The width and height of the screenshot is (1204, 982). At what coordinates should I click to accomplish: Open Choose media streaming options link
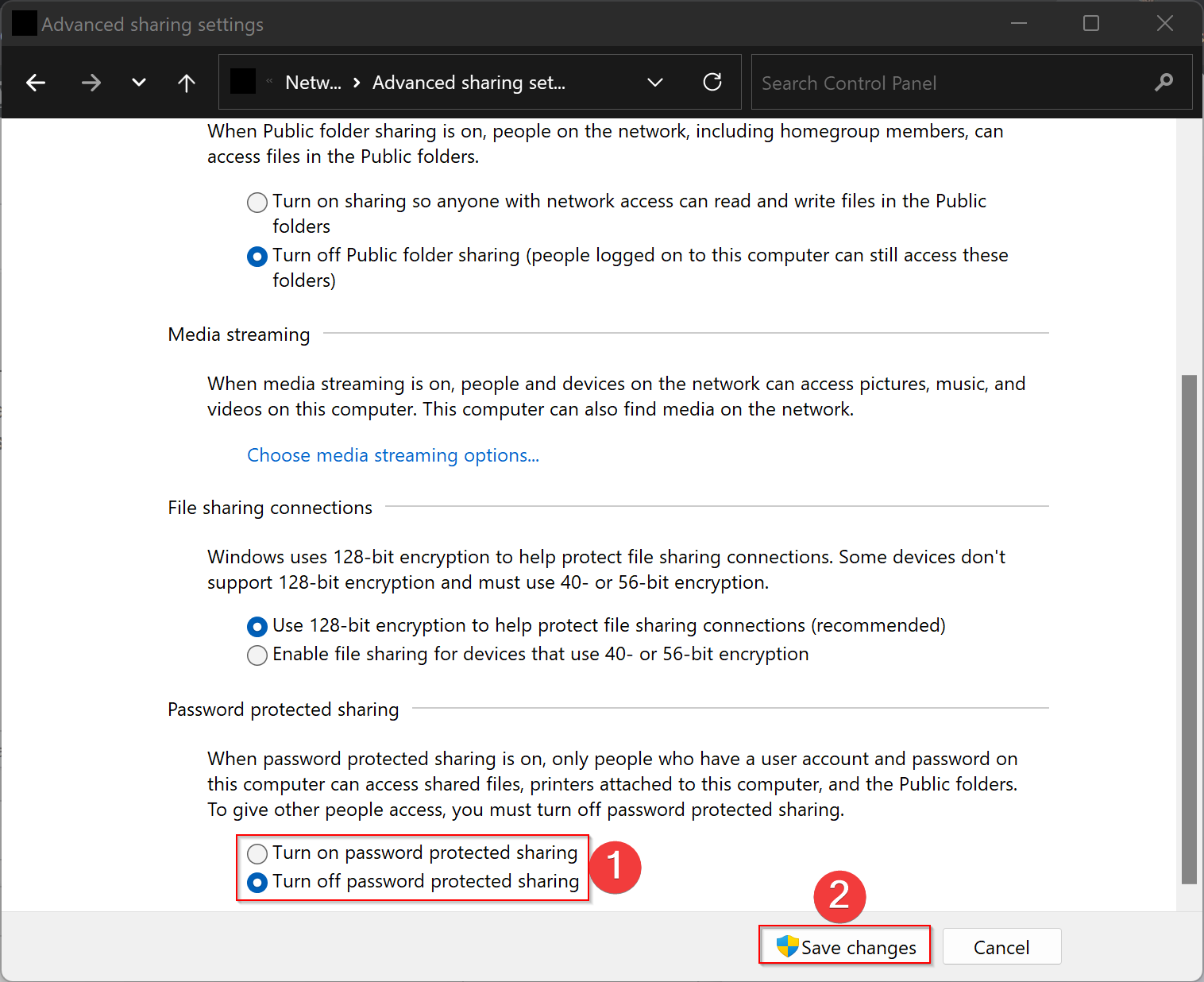[x=393, y=455]
